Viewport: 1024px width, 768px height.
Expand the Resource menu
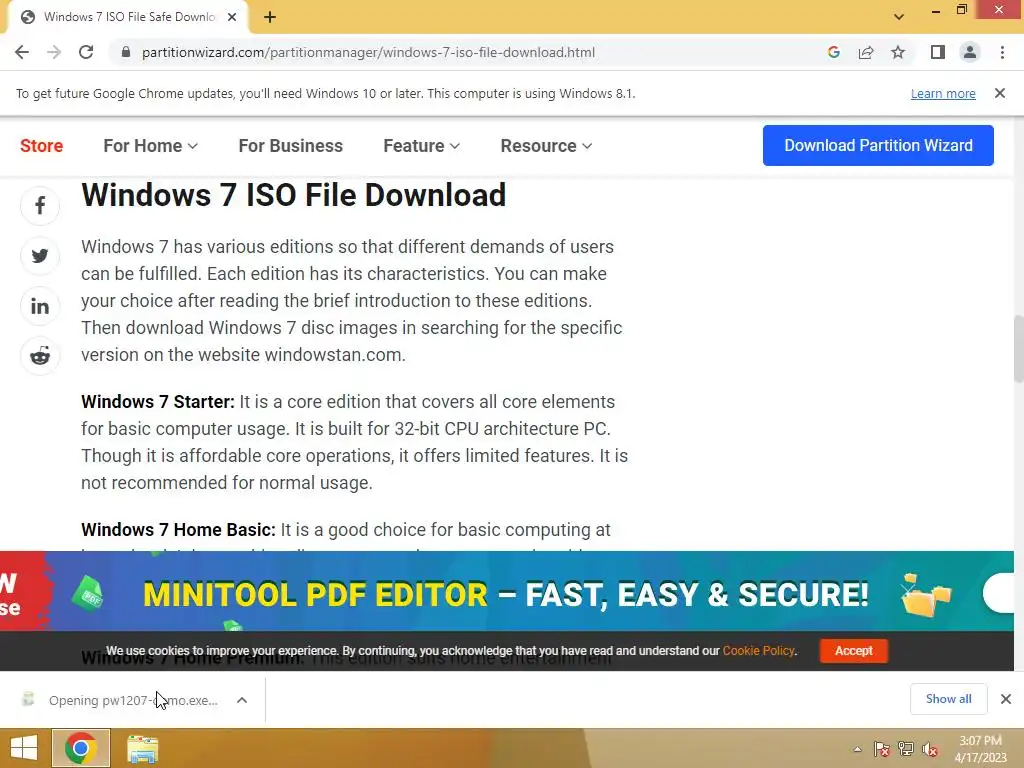546,146
